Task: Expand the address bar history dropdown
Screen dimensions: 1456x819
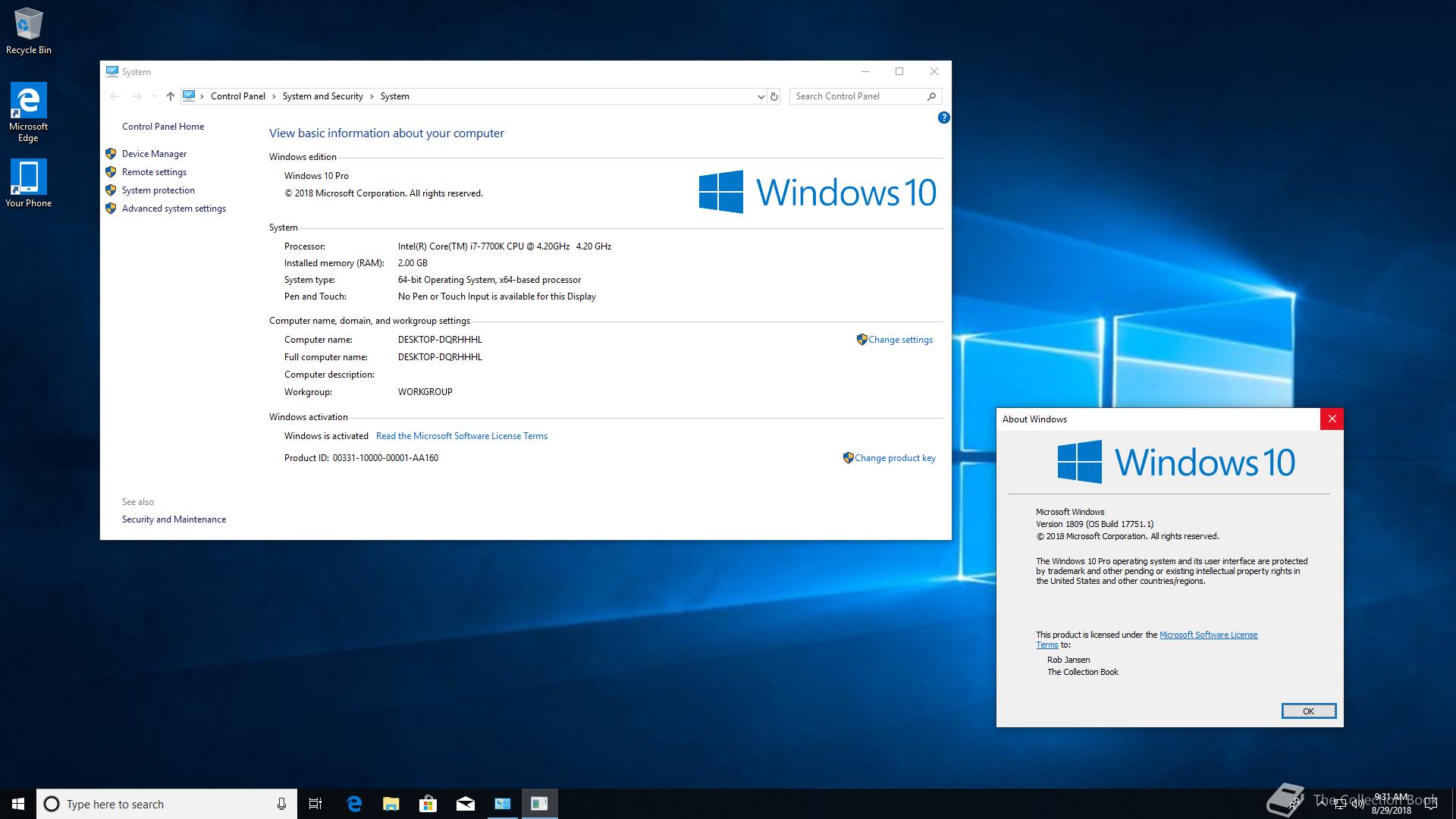Action: (761, 96)
